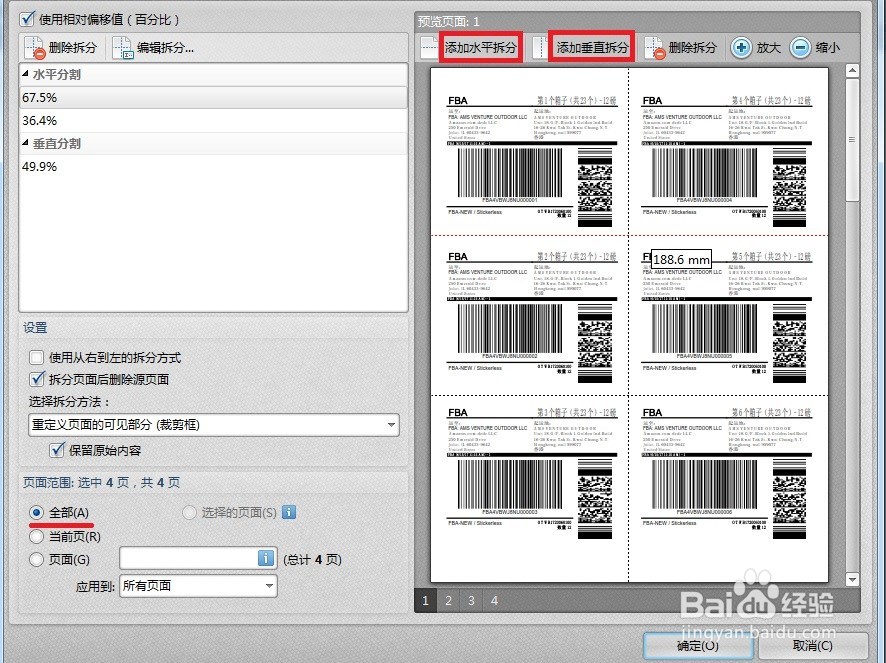
Task: Click the delete split icon in left toolbar
Action: click(x=34, y=47)
